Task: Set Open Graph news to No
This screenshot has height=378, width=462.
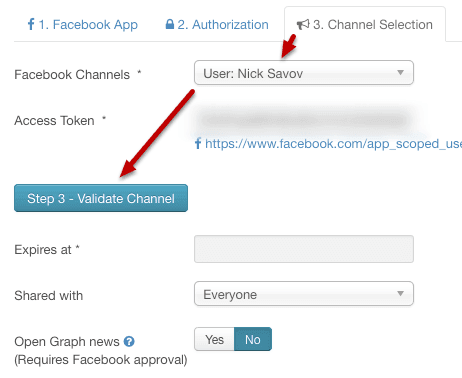Action: (253, 339)
